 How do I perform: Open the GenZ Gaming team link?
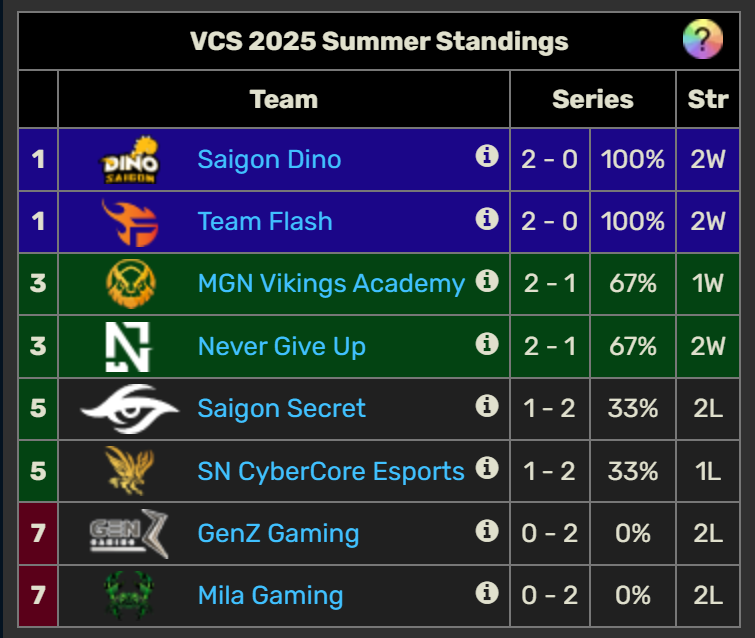coord(278,534)
